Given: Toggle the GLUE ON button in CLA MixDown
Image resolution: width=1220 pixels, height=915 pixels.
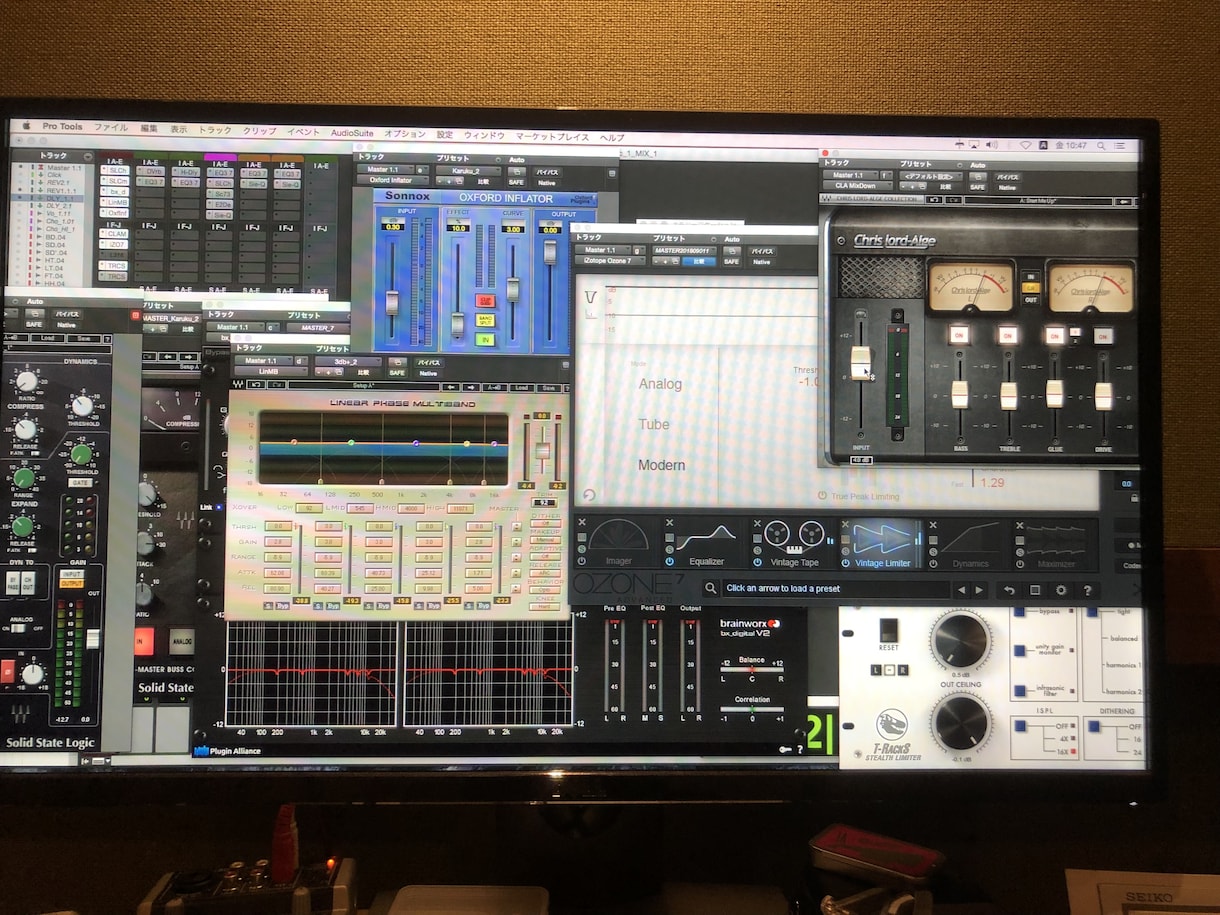Looking at the screenshot, I should (1054, 335).
